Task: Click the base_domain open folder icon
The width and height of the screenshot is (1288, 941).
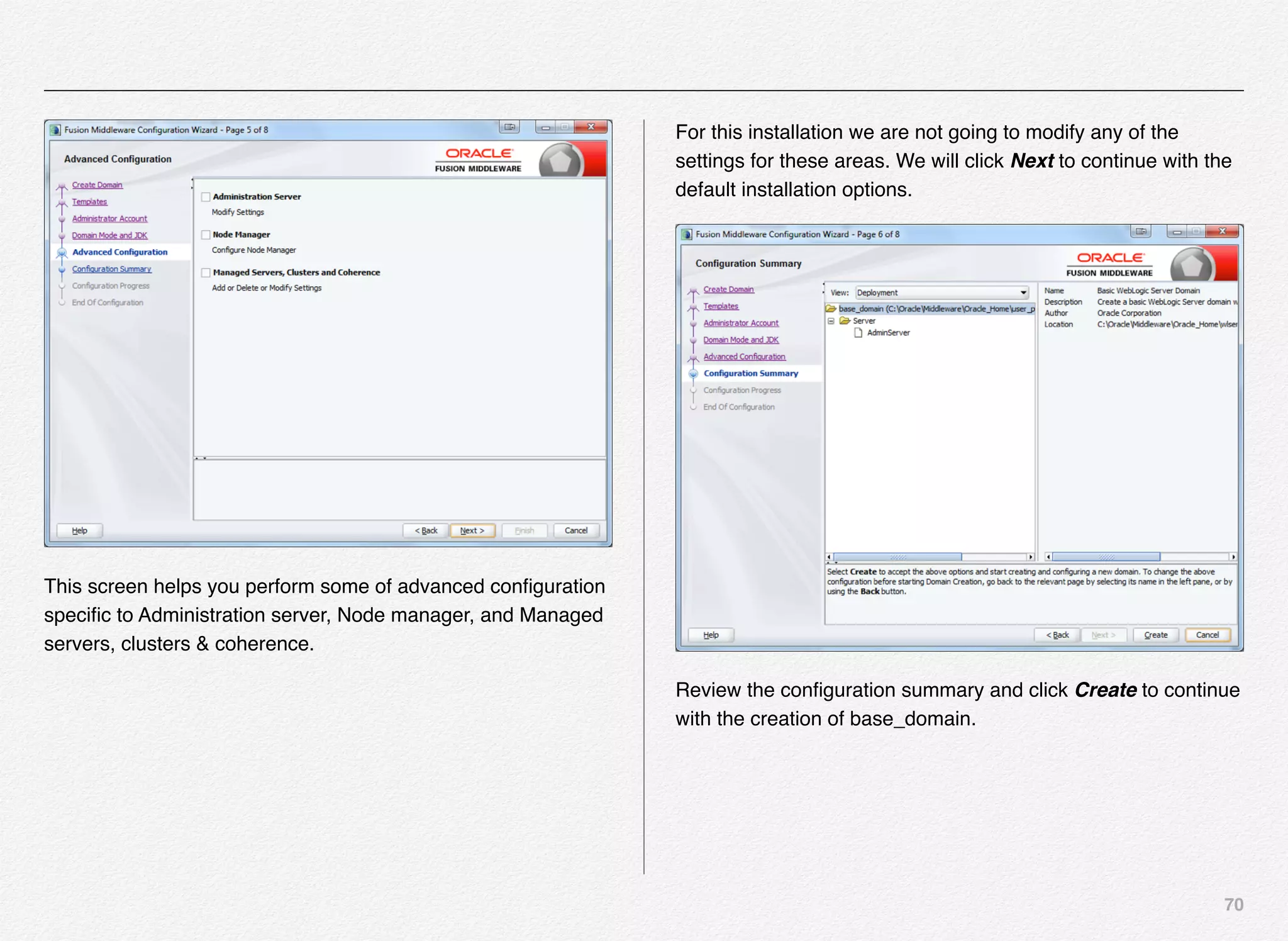Action: coord(831,309)
